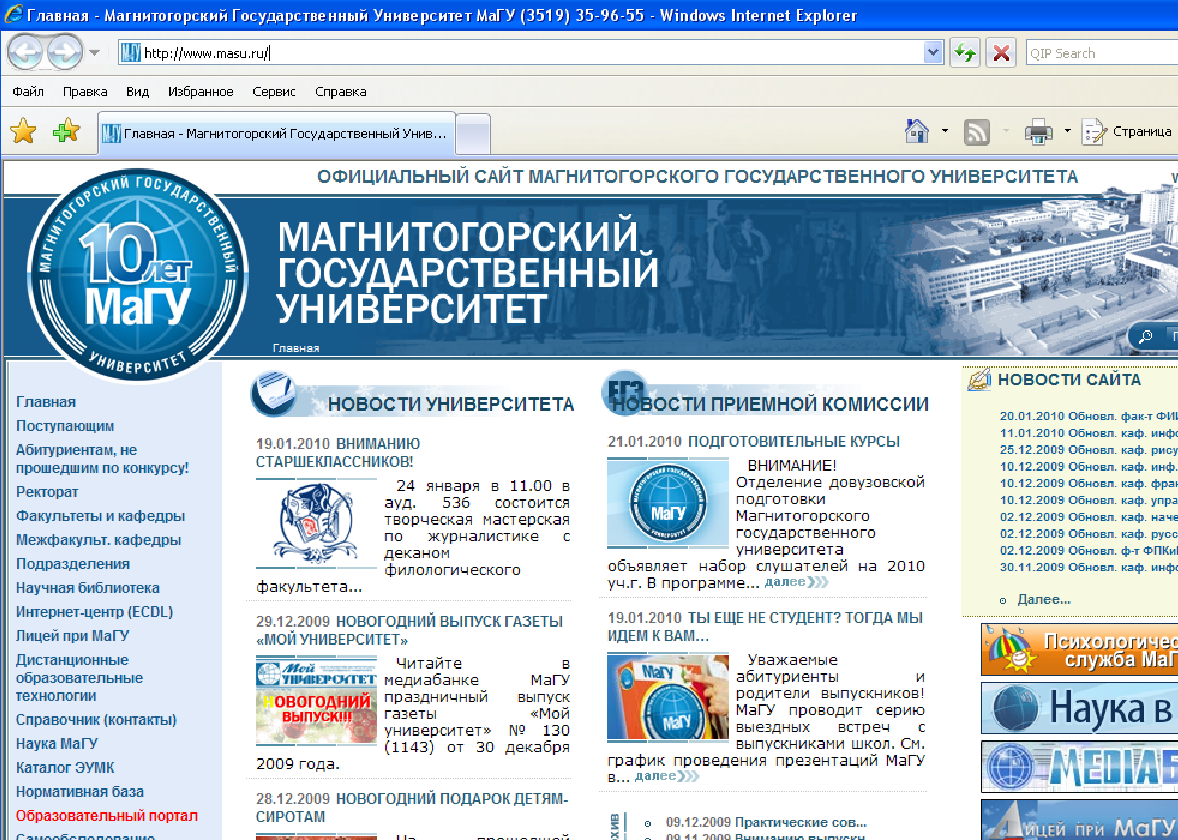This screenshot has width=1178, height=840.
Task: Open Лицей при МаГУ sidebar link
Action: click(73, 636)
